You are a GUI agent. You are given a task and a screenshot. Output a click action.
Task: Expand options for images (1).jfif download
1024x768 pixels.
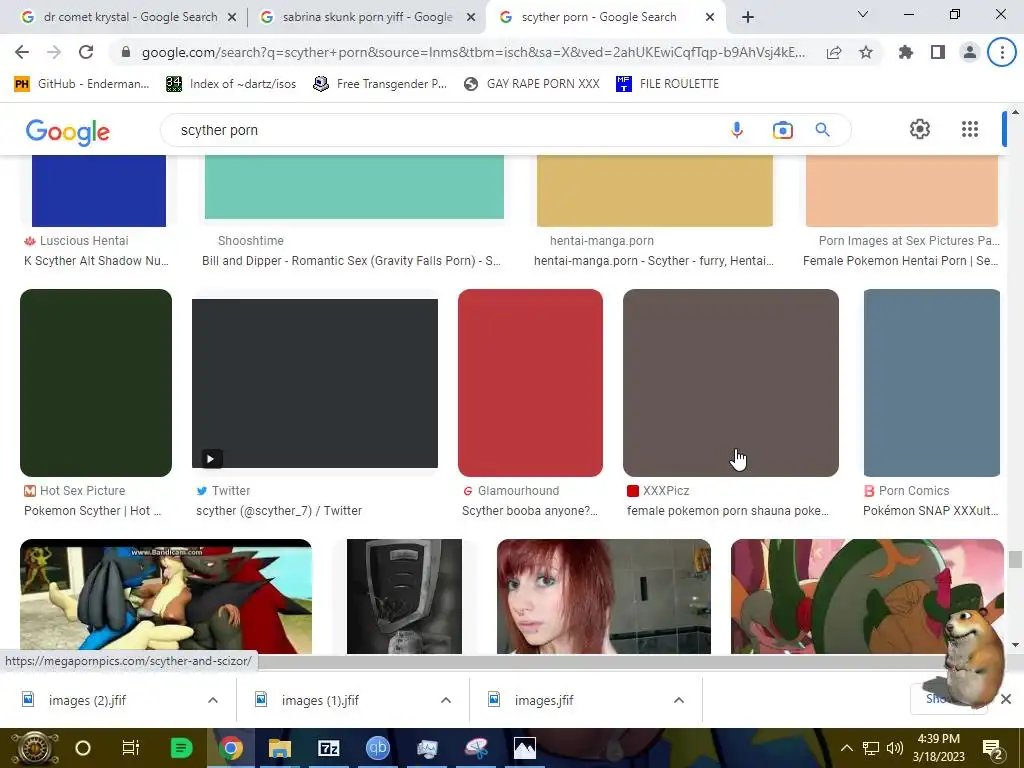446,700
